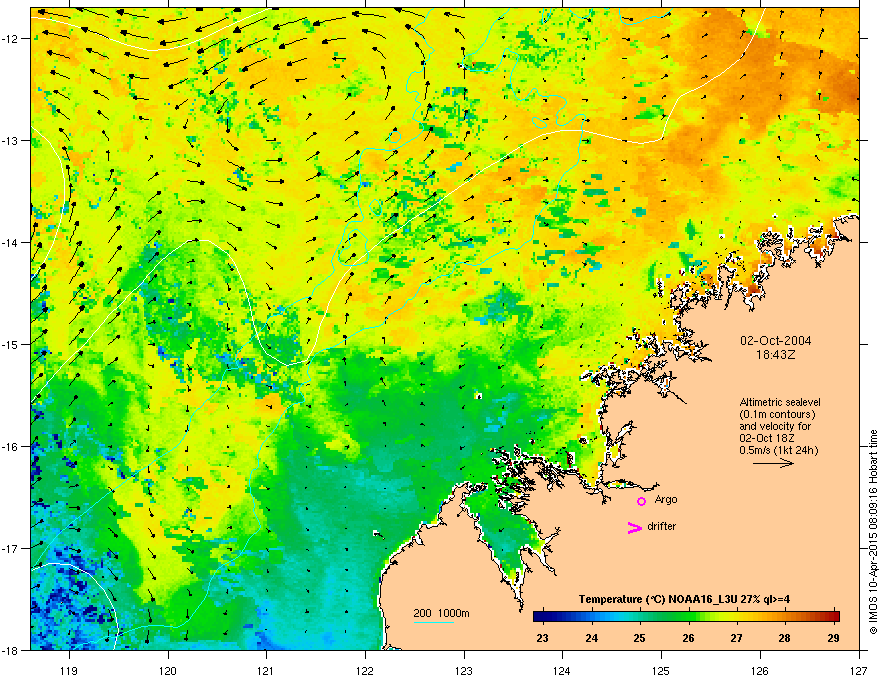Click the '02-Oct 18Z' legend text
880x680 pixels.
[x=767, y=438]
